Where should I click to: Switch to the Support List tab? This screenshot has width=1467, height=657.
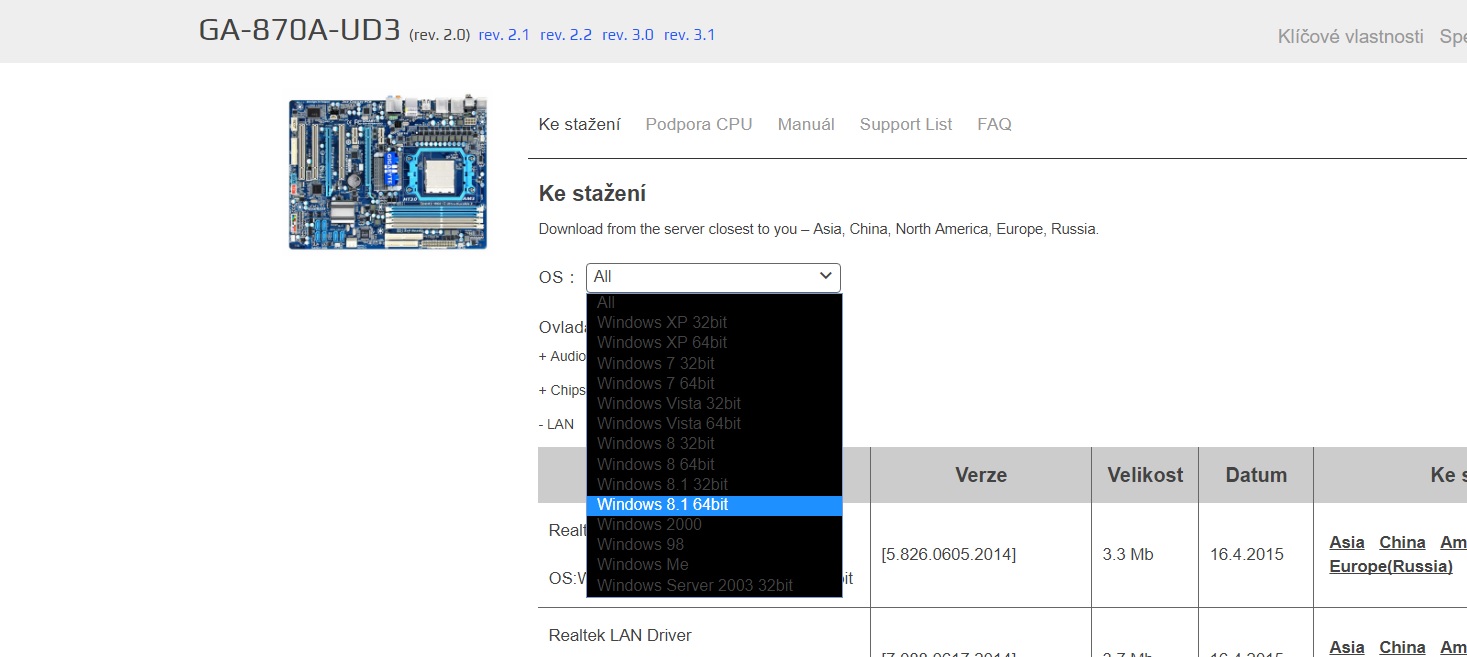point(906,124)
